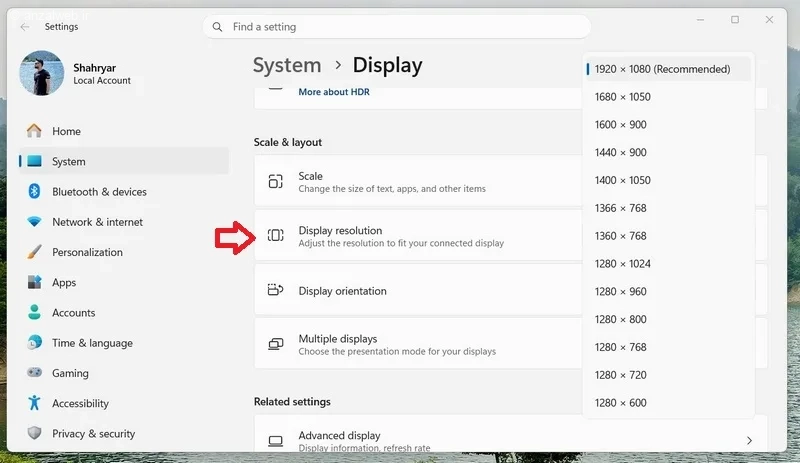Click the Privacy & security shield icon
800x463 pixels.
34,433
